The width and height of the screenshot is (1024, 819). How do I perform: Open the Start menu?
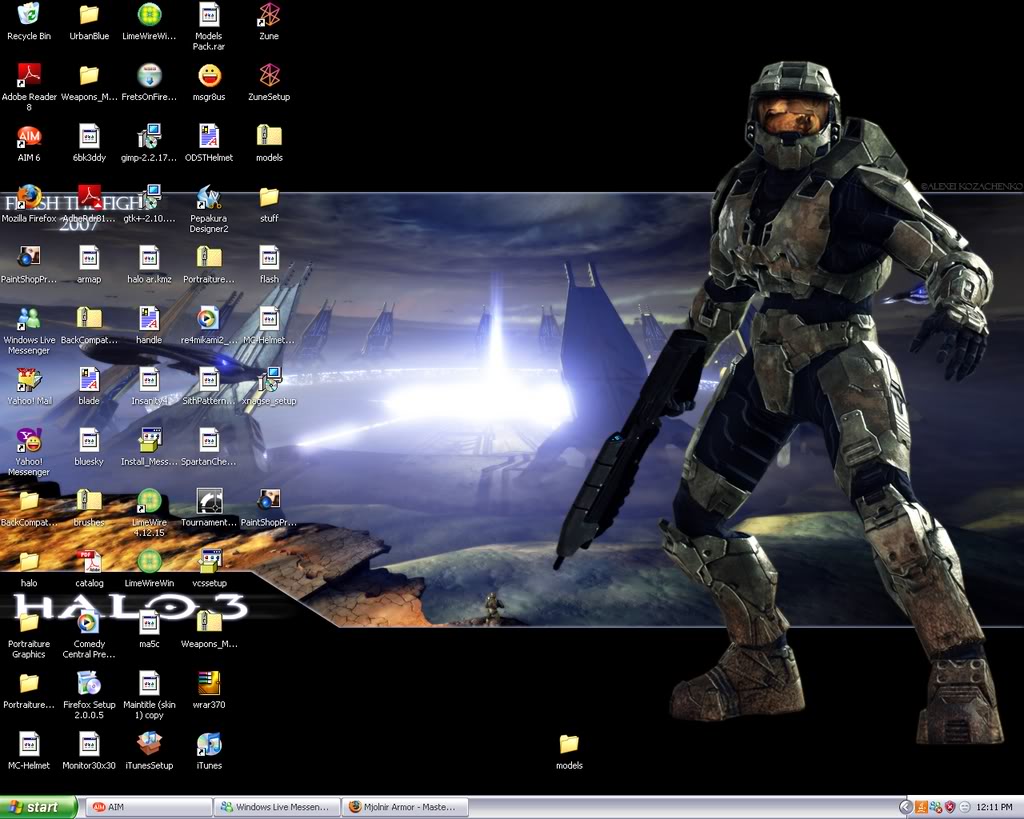[38, 807]
